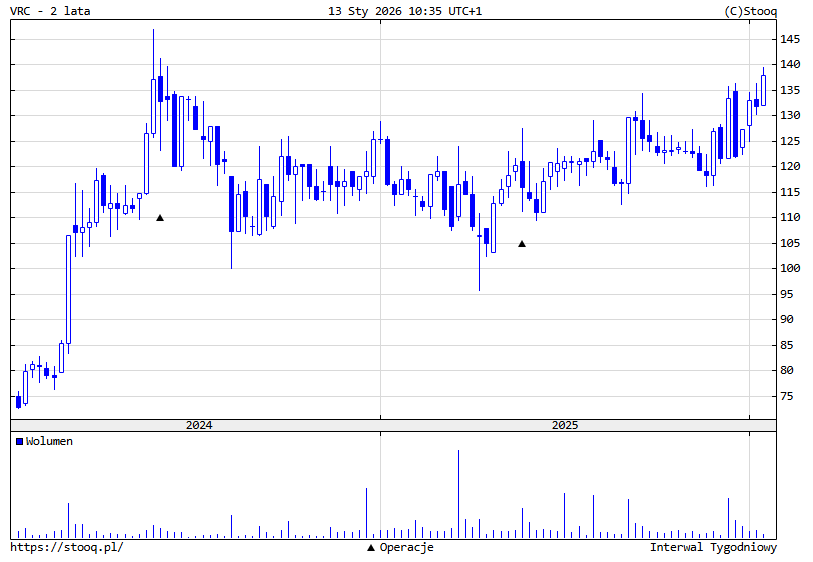This screenshot has height=562, width=813.
Task: Open the https://stooq.pl/ link
Action: coord(67,548)
